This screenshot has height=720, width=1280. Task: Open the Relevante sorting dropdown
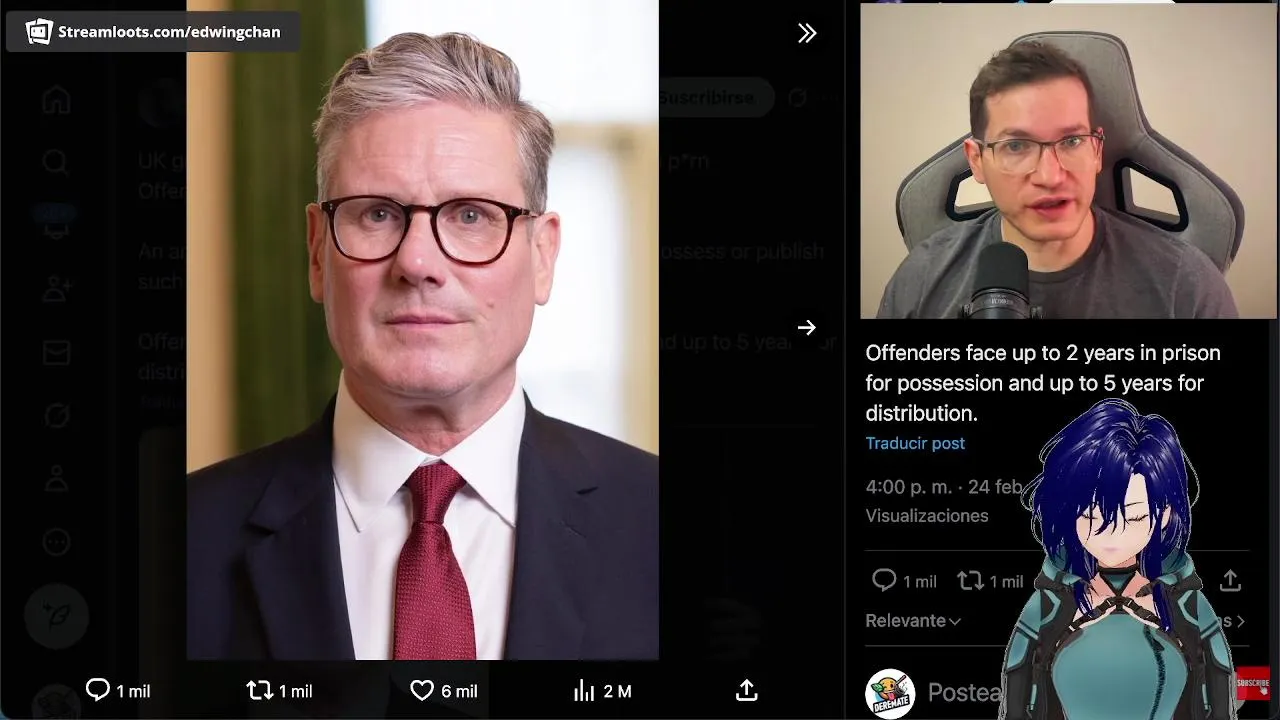point(913,621)
